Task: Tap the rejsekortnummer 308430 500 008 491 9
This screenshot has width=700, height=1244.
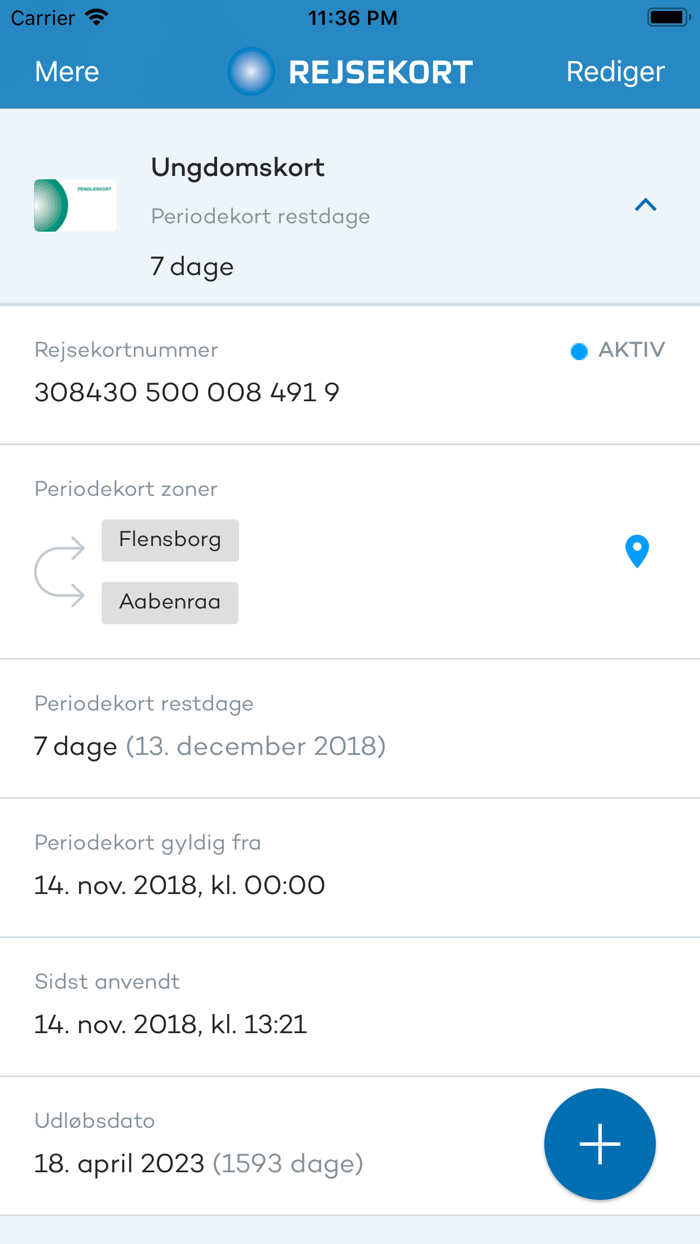Action: click(x=187, y=392)
